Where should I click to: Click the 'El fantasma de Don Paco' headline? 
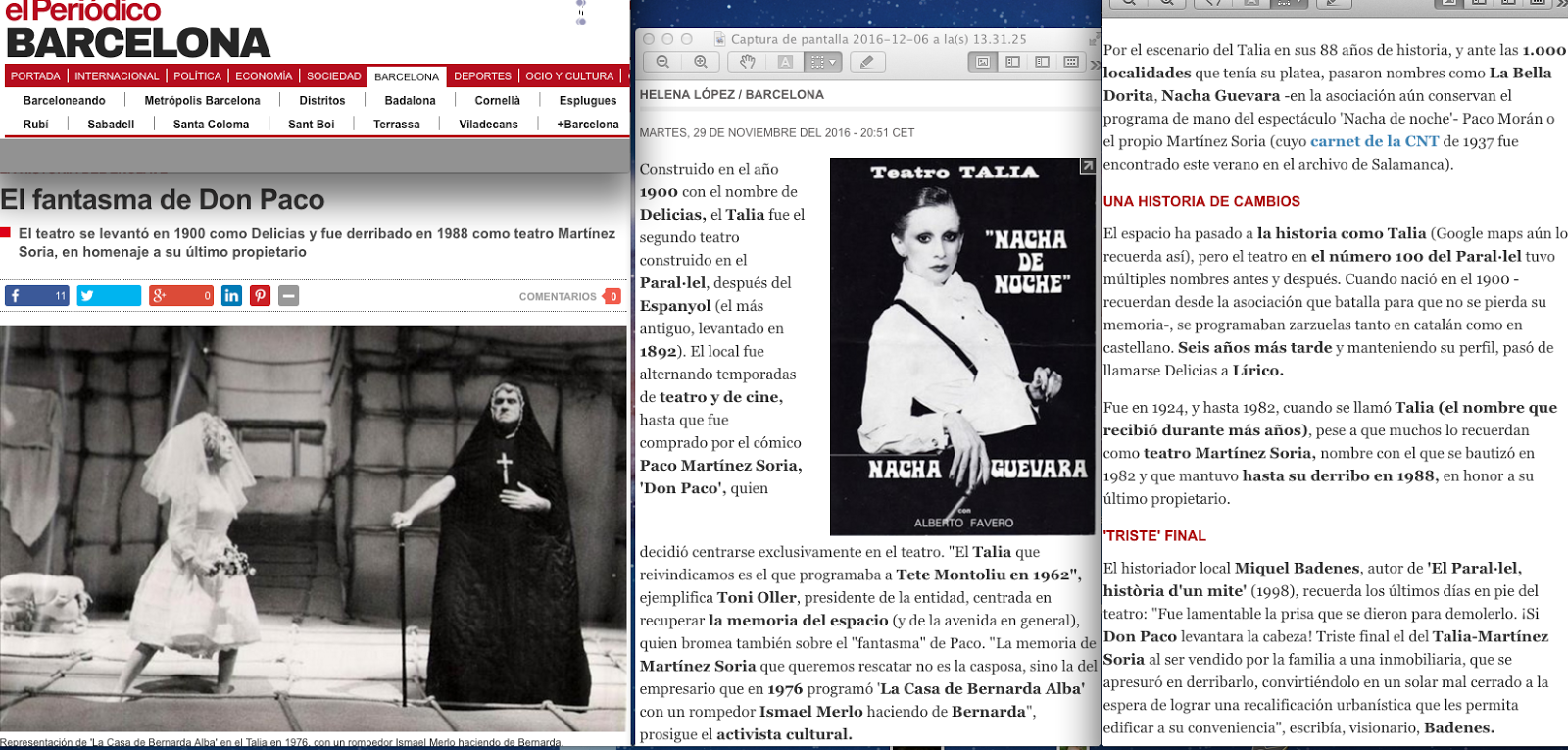pos(163,199)
